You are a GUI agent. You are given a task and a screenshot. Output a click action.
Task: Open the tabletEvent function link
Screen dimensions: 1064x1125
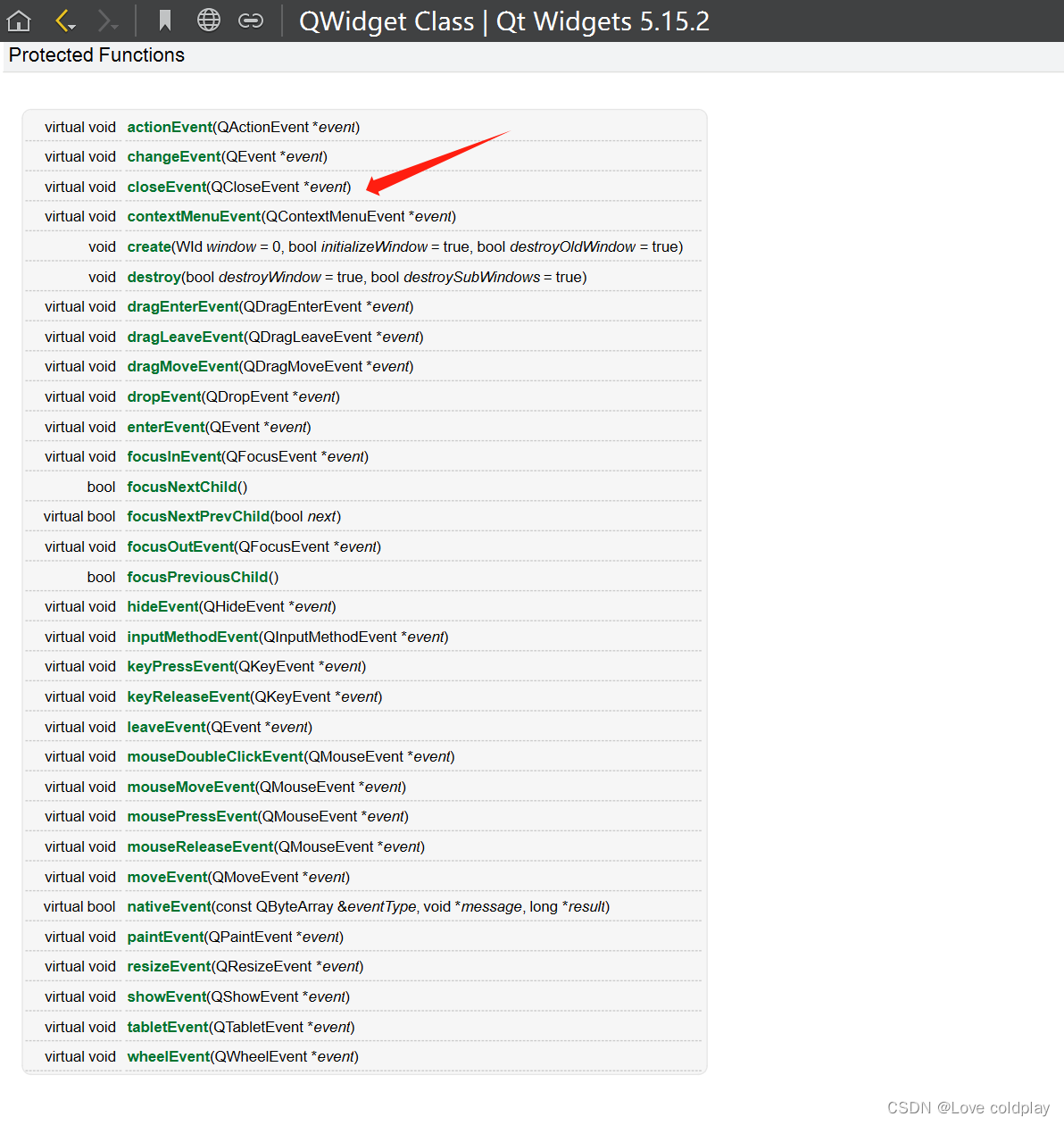[x=168, y=1027]
